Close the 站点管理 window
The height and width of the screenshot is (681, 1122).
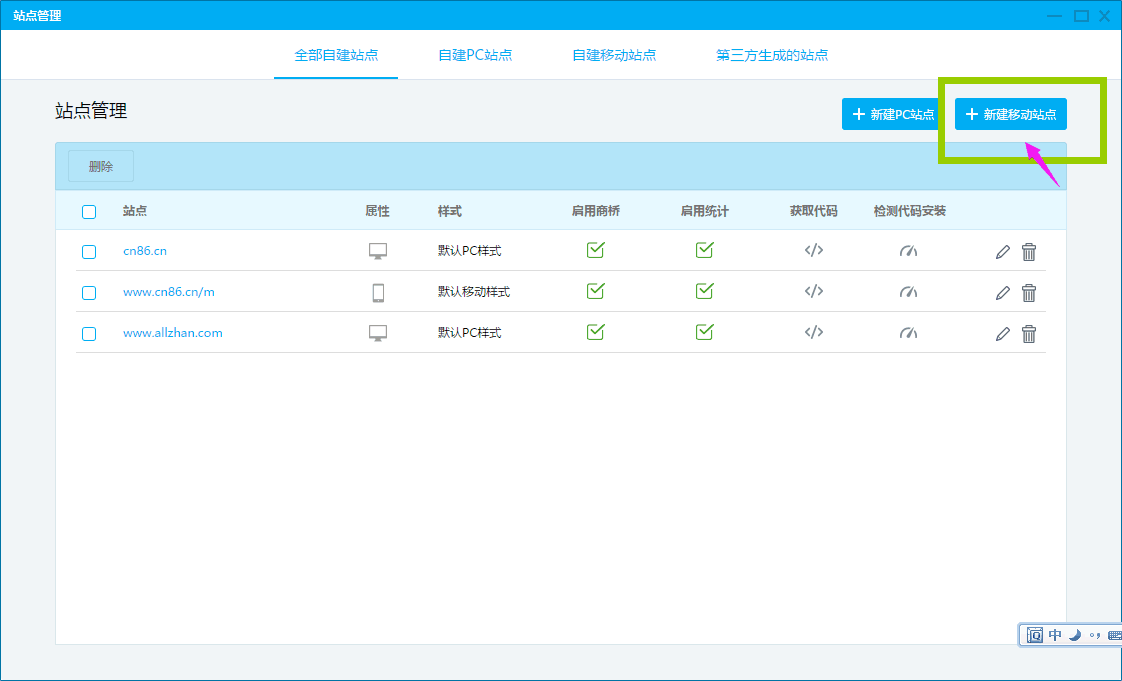pos(1104,16)
